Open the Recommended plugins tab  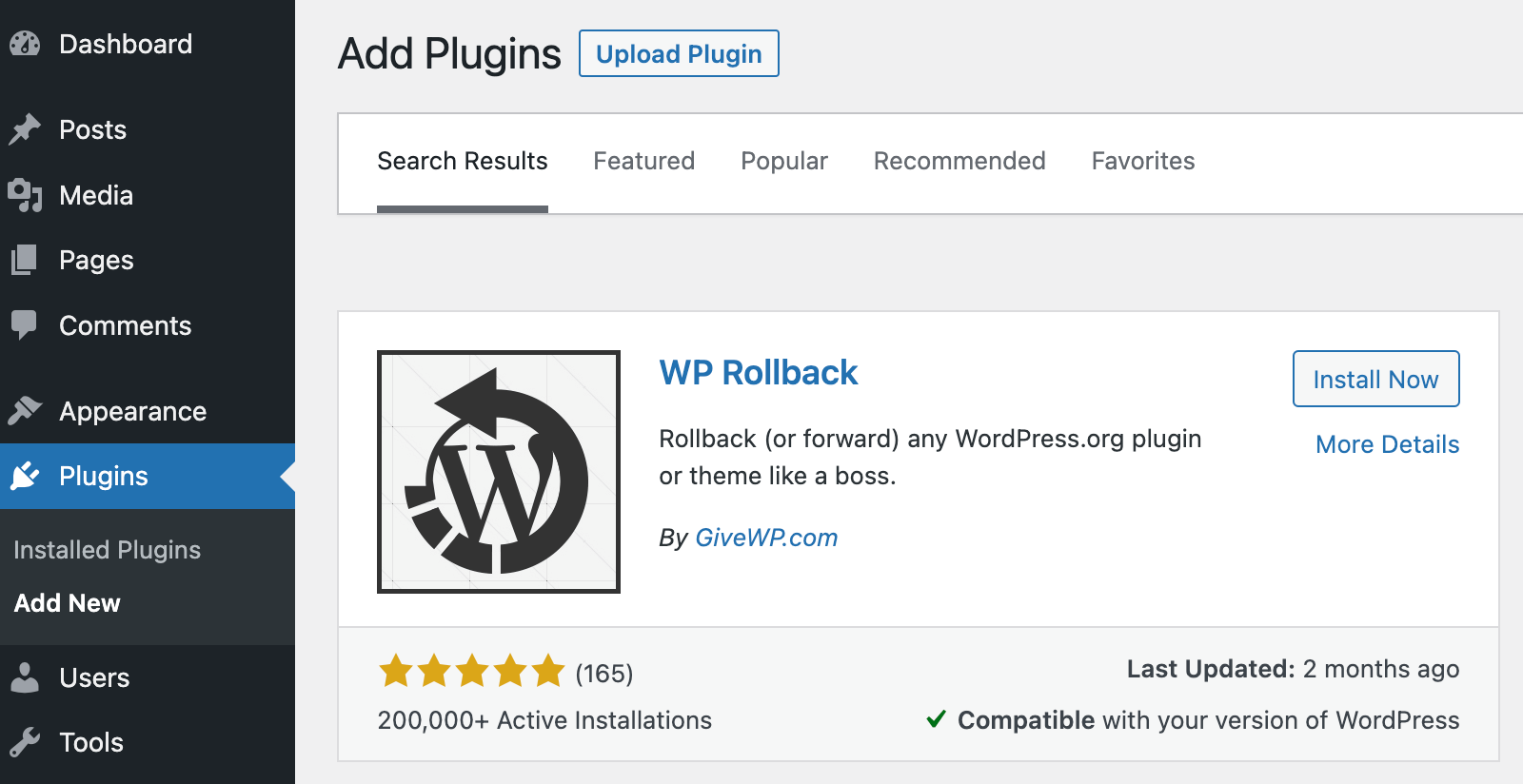pos(959,161)
